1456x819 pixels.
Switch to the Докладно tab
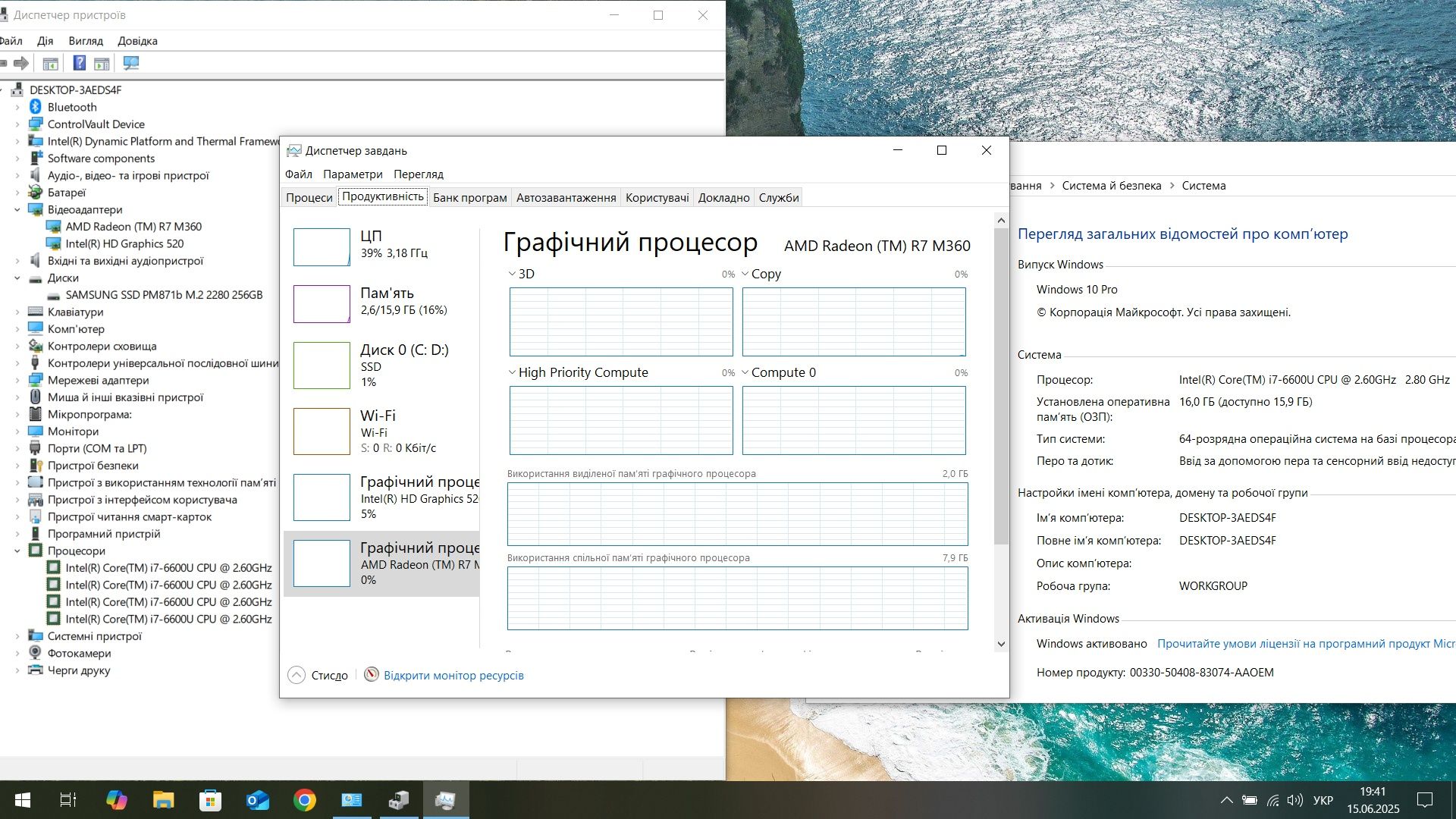pos(724,197)
